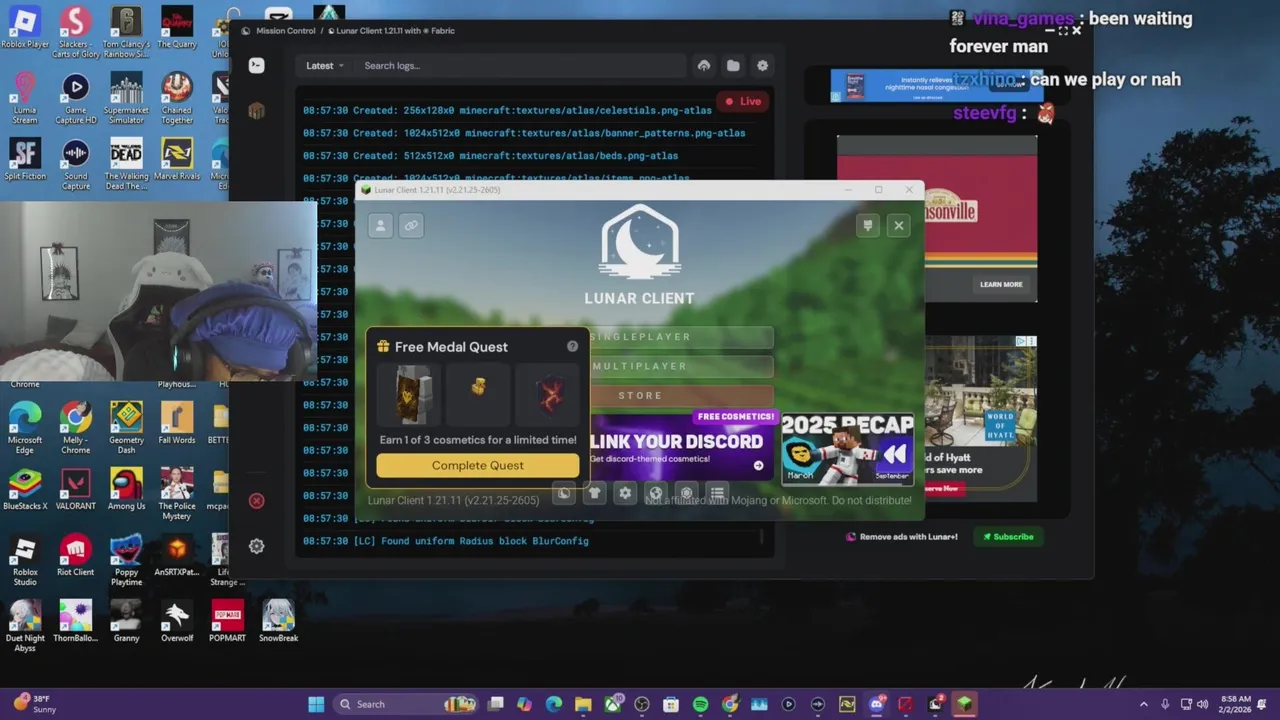Select the duck cosmetic reward thumbnail
The width and height of the screenshot is (1280, 720).
(478, 394)
